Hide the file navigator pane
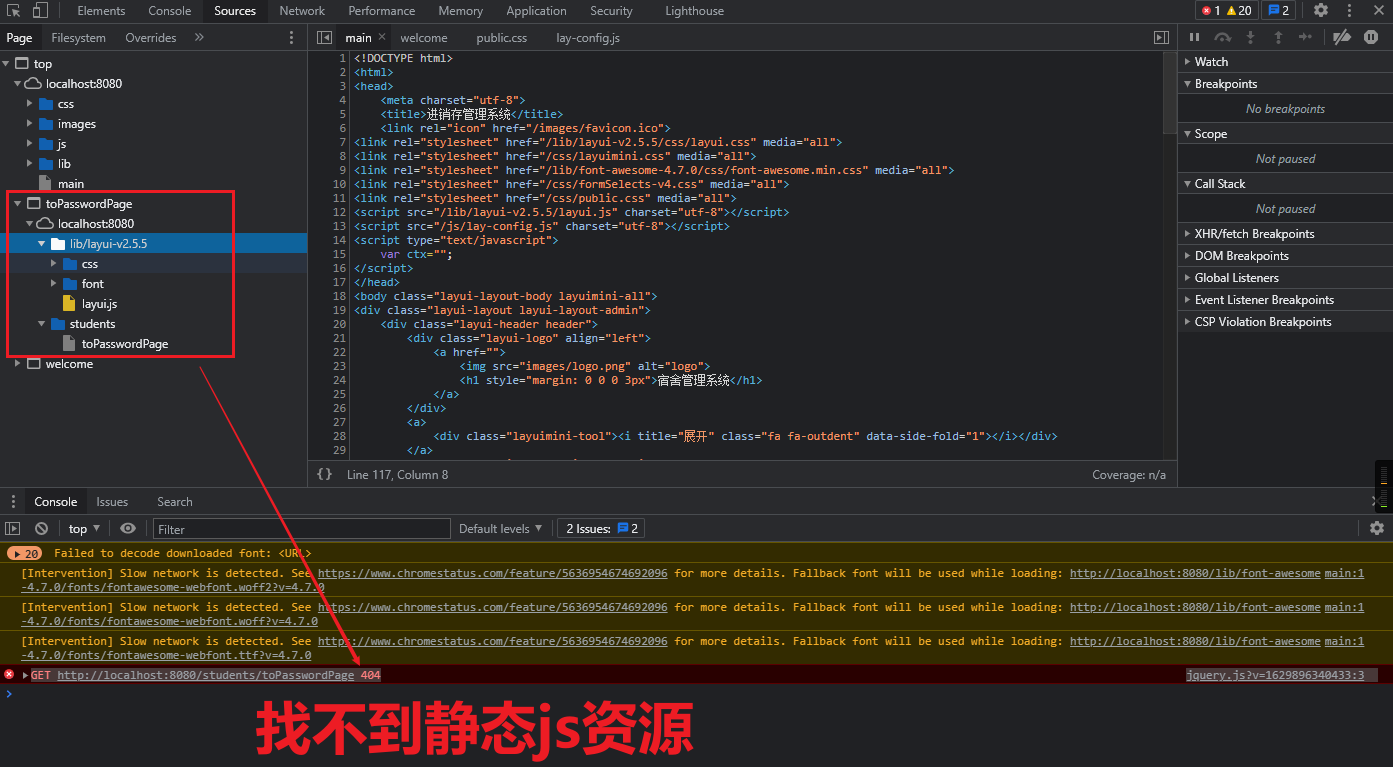Viewport: 1393px width, 767px height. point(324,37)
